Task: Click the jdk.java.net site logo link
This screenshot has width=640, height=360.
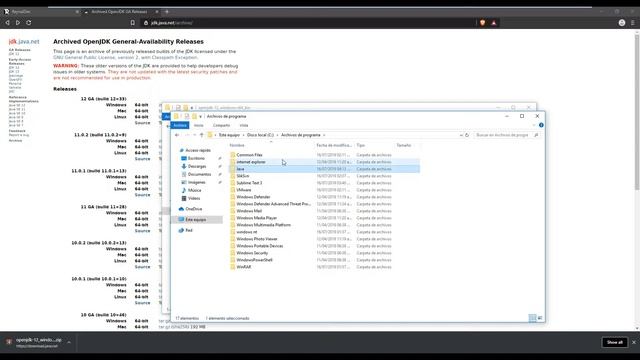Action: [x=24, y=42]
